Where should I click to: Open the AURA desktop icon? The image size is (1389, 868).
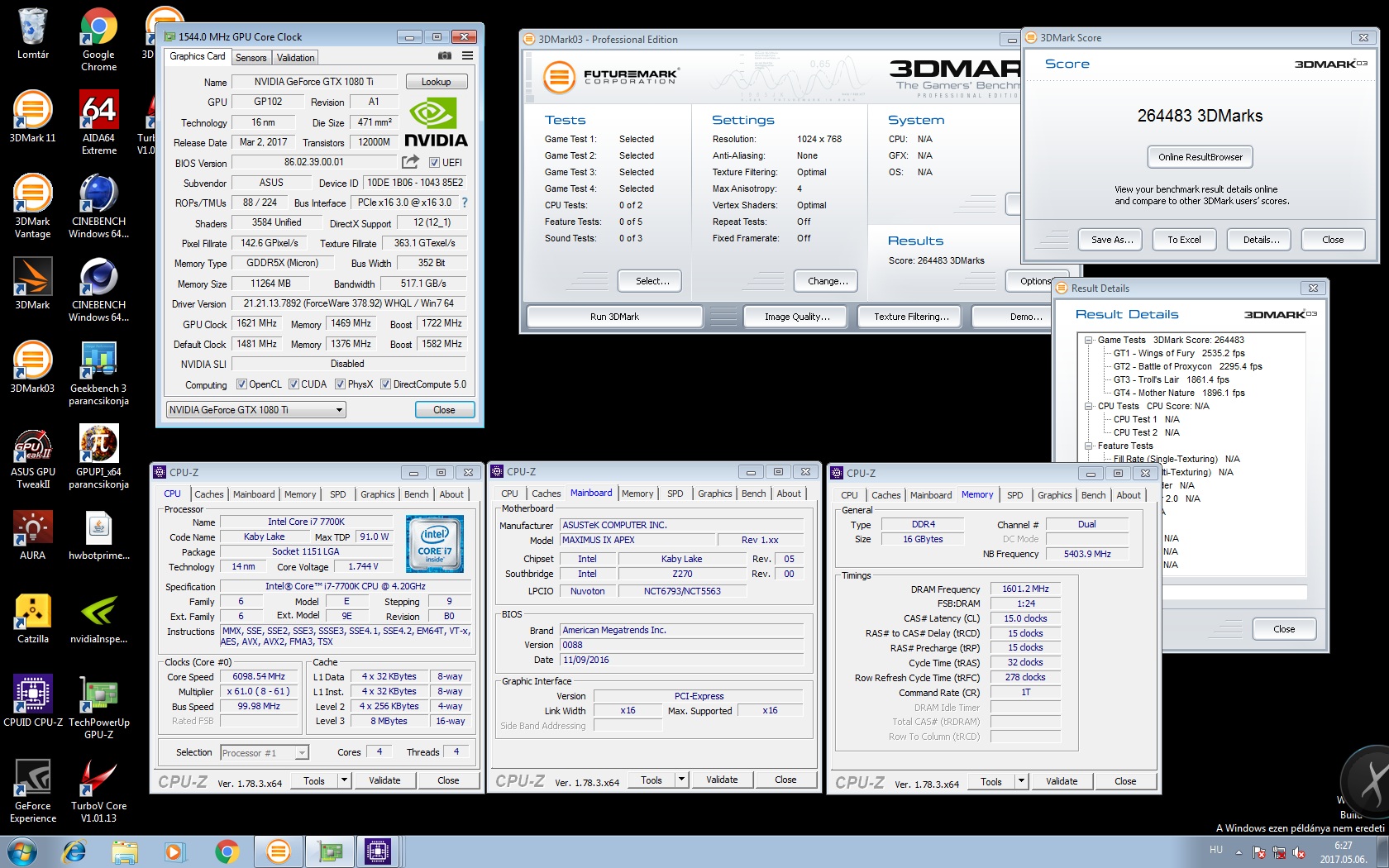(x=33, y=534)
